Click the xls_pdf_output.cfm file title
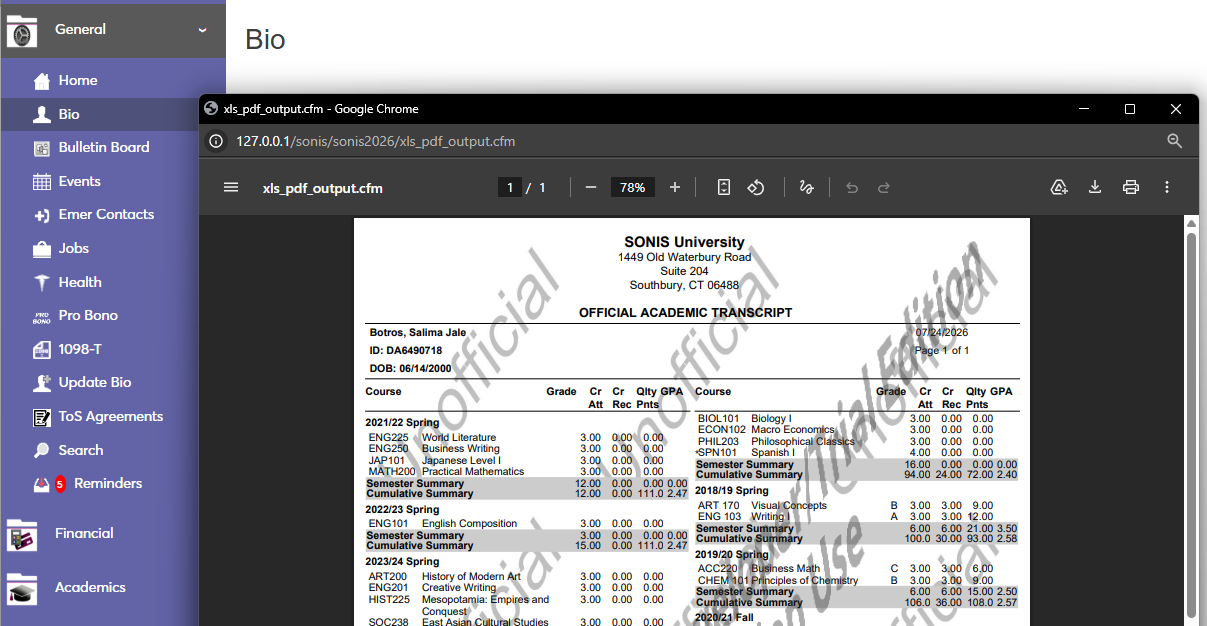1207x626 pixels. 322,188
